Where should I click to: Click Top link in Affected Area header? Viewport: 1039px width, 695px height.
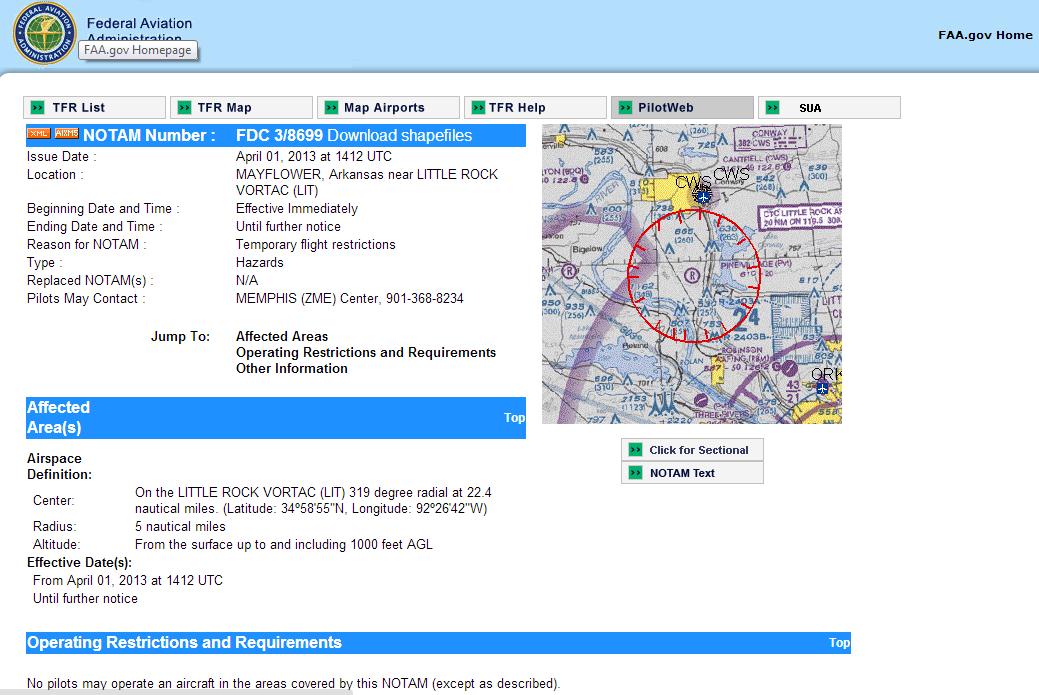[x=514, y=418]
